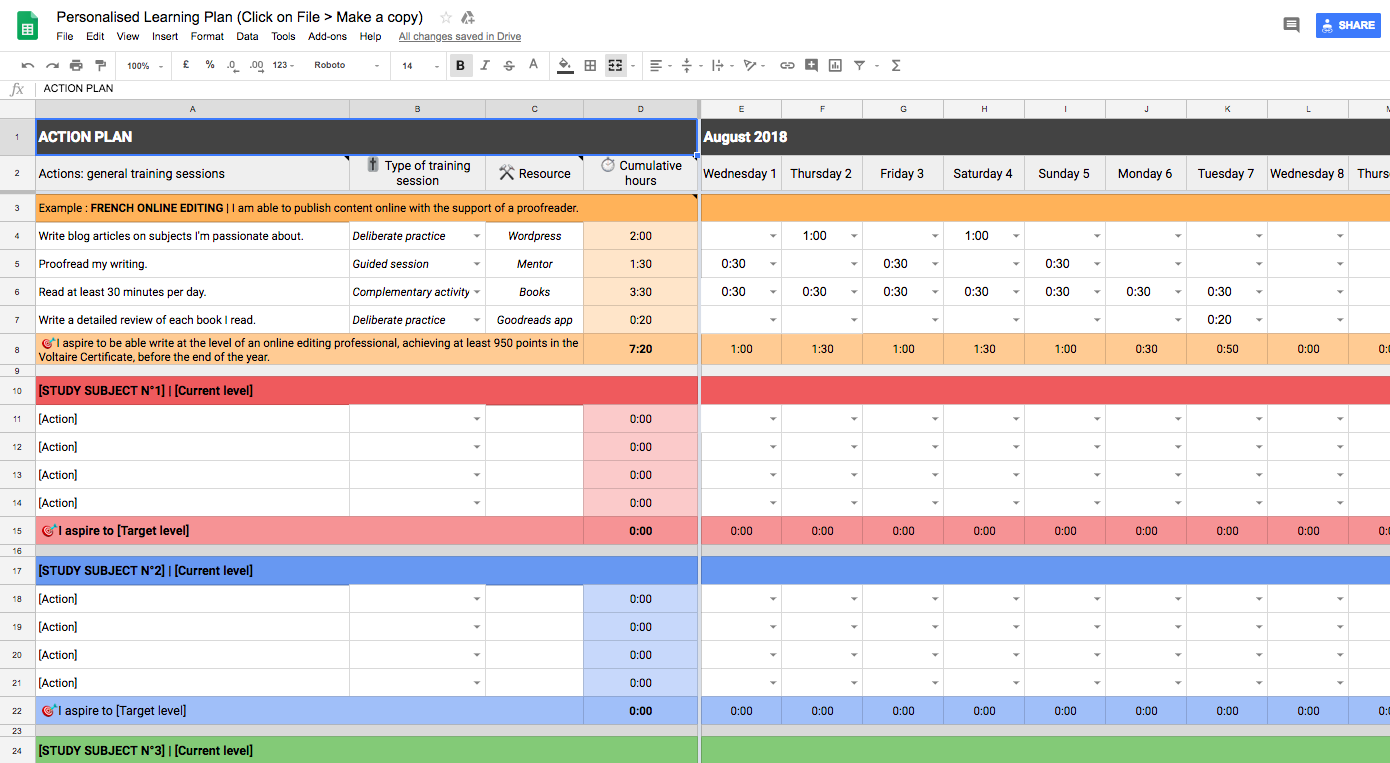
Task: Toggle strikethrough formatting
Action: [509, 65]
